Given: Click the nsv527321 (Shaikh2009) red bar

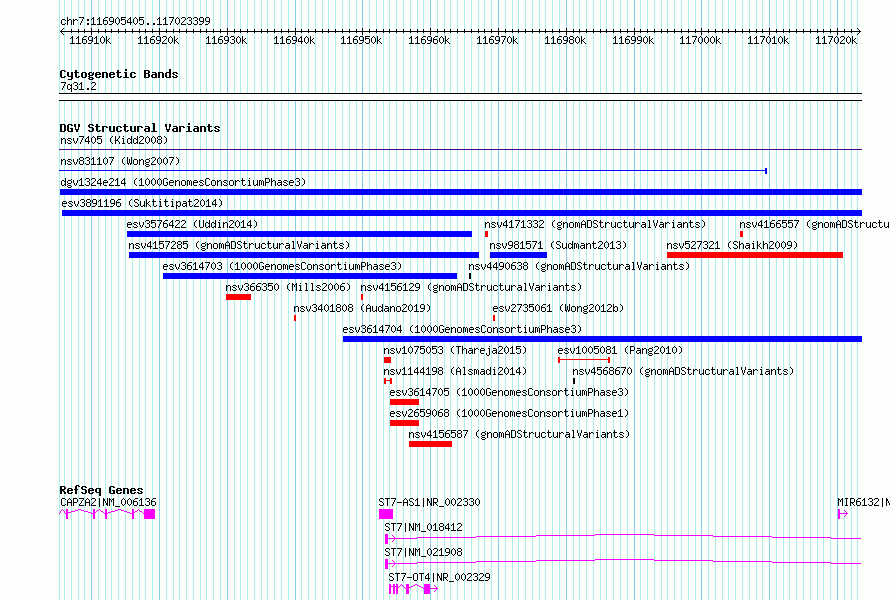Looking at the screenshot, I should (x=755, y=255).
